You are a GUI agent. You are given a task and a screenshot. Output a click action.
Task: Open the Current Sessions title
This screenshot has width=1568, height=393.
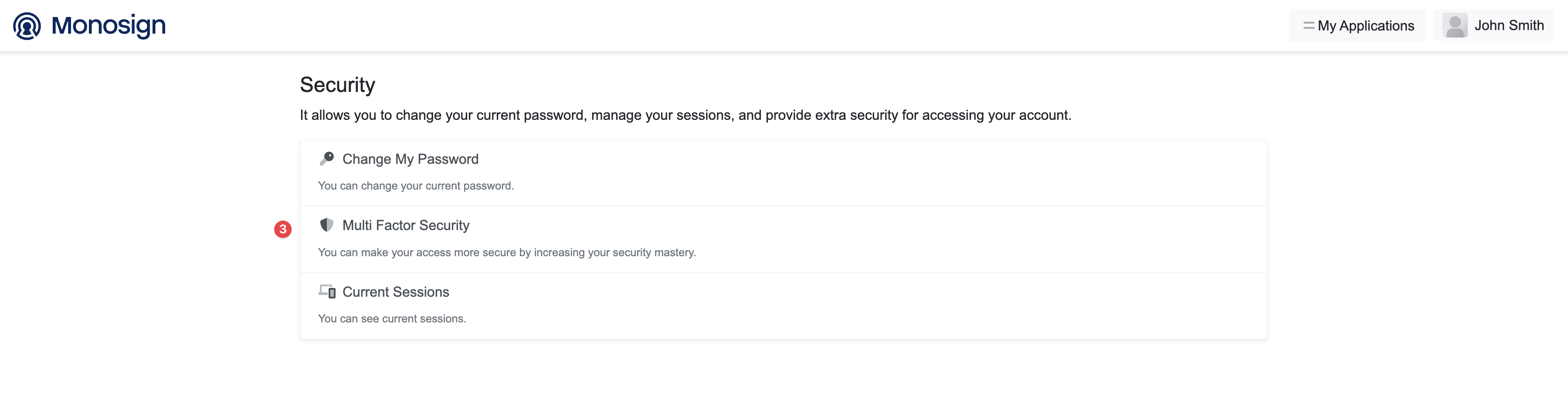click(x=396, y=292)
